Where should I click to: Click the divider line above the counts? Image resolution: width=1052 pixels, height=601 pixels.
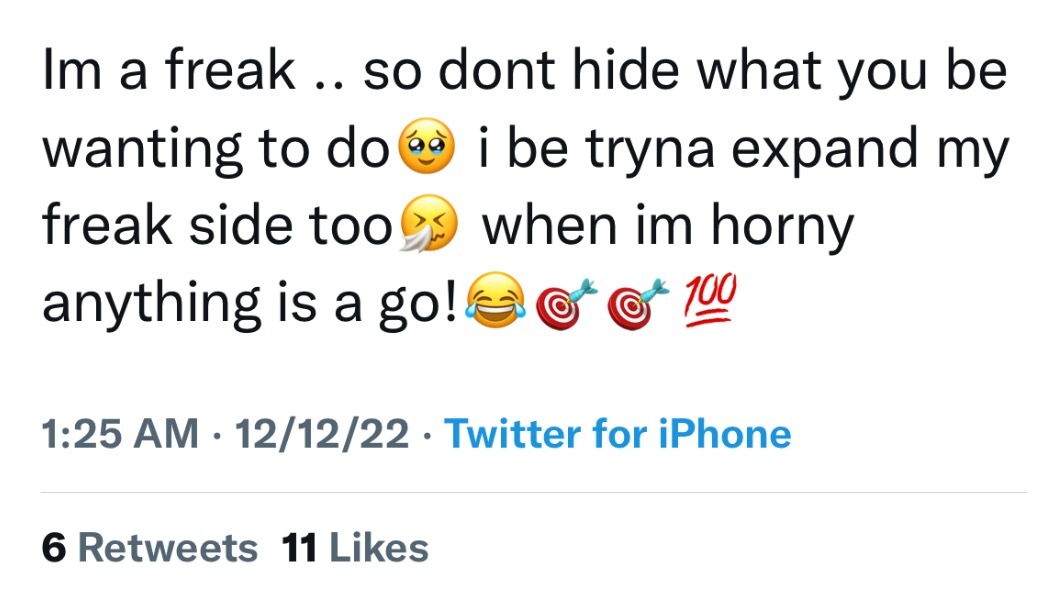pos(533,493)
